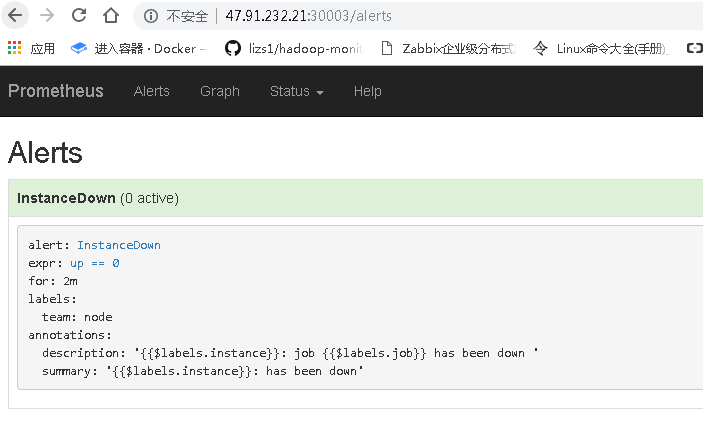703x447 pixels.
Task: Open the apps grid bookmark shortcut
Action: pyautogui.click(x=31, y=48)
